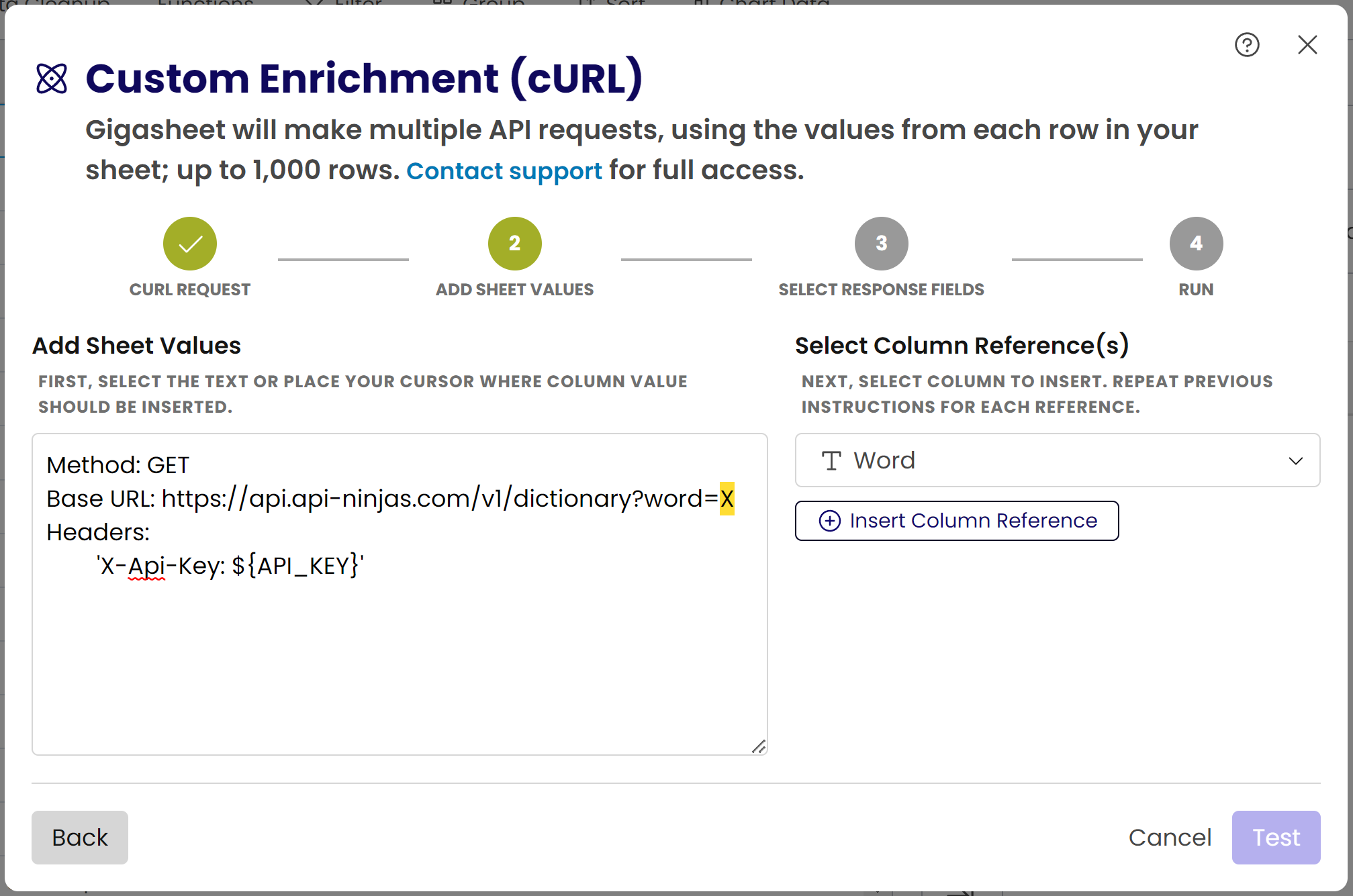Click the Custom Enrichment atom icon
The width and height of the screenshot is (1353, 896).
pos(53,79)
